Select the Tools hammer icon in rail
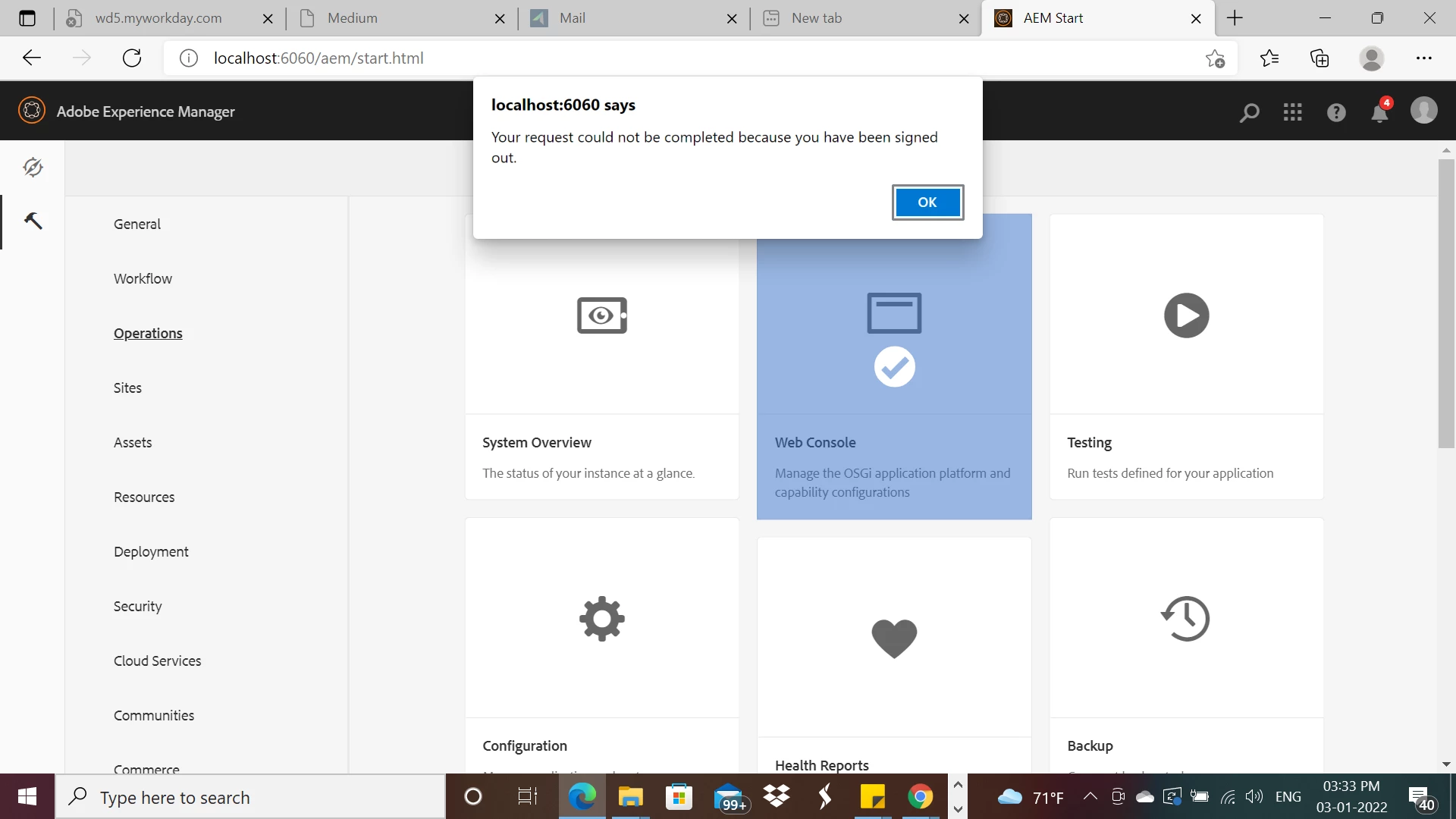The height and width of the screenshot is (819, 1456). 33,221
